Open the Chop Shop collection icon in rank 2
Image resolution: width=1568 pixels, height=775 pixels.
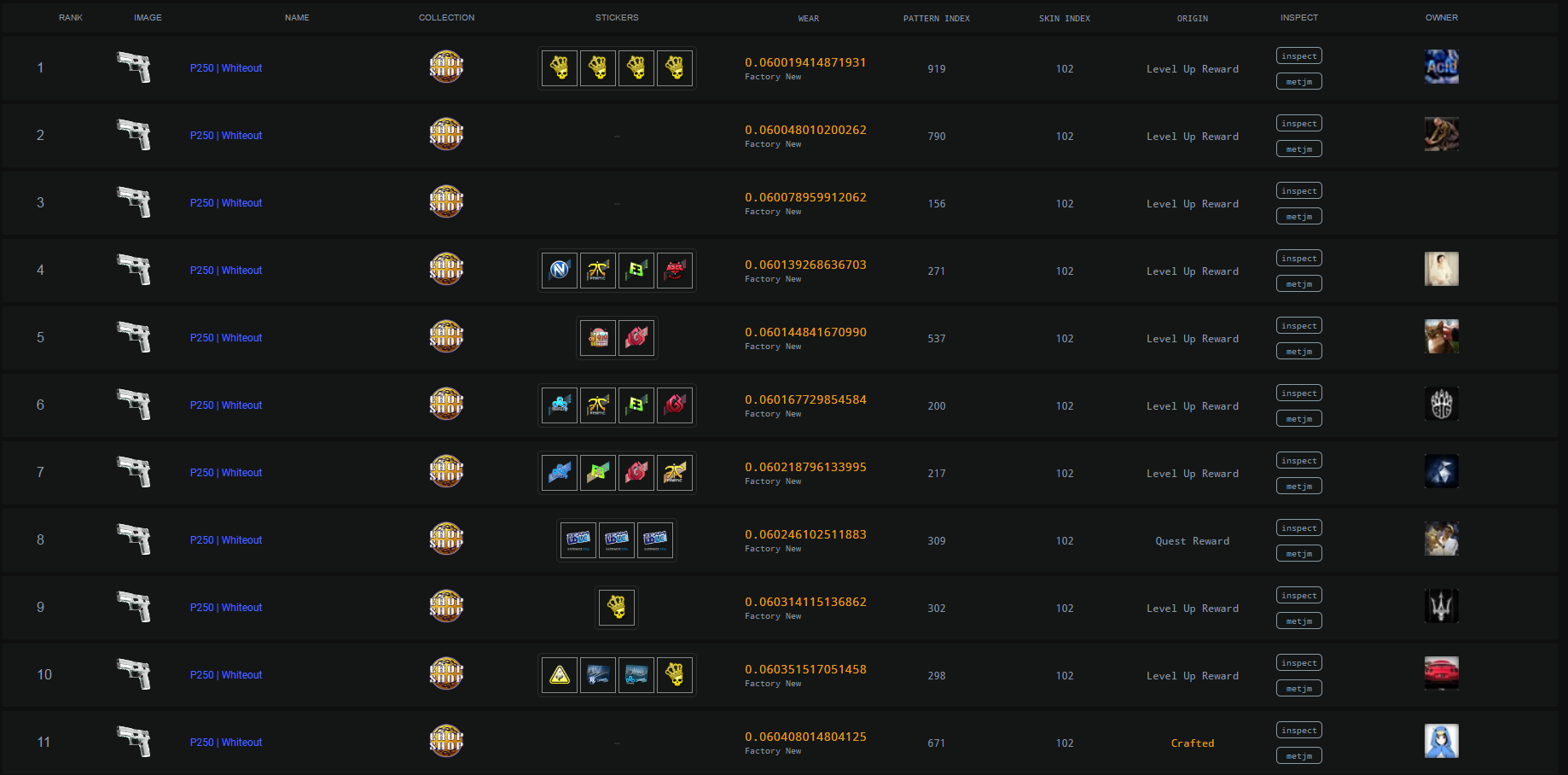(x=446, y=134)
